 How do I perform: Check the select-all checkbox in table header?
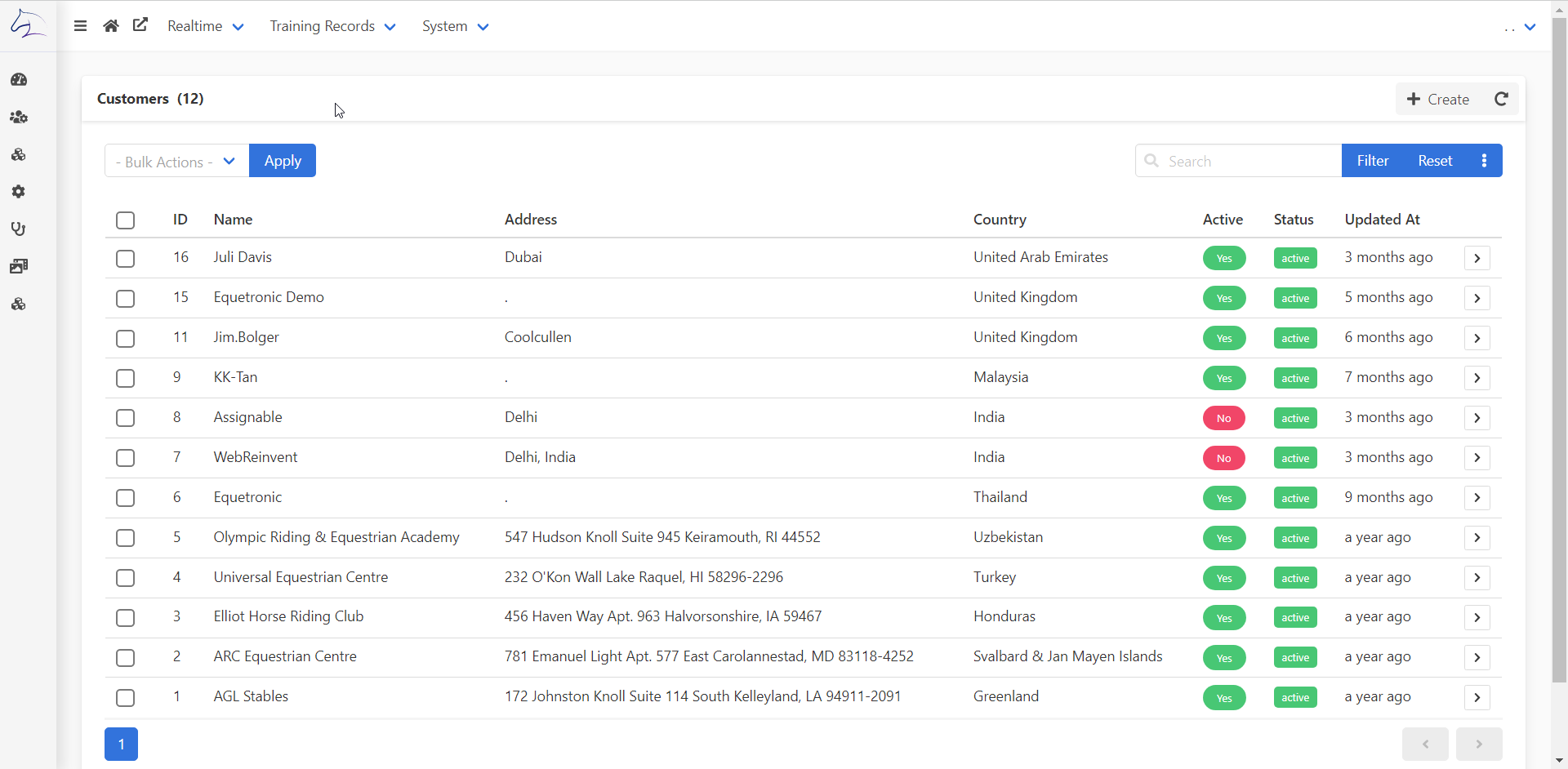click(x=125, y=220)
